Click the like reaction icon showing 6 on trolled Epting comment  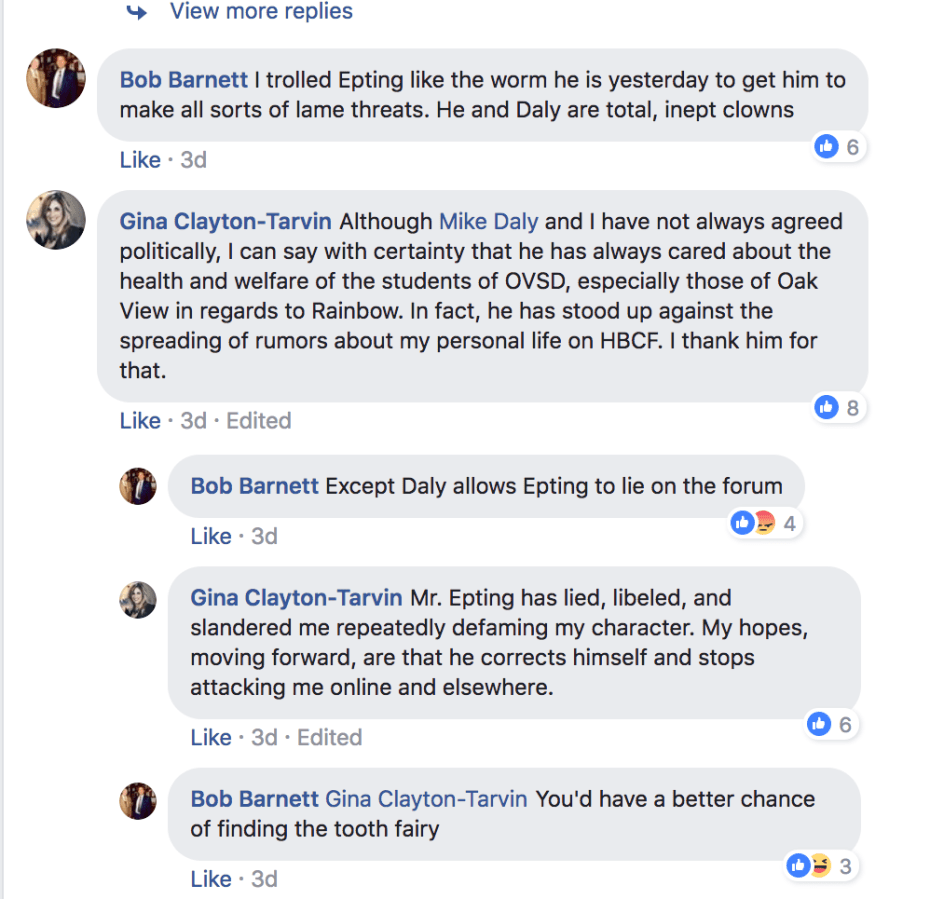pyautogui.click(x=827, y=147)
